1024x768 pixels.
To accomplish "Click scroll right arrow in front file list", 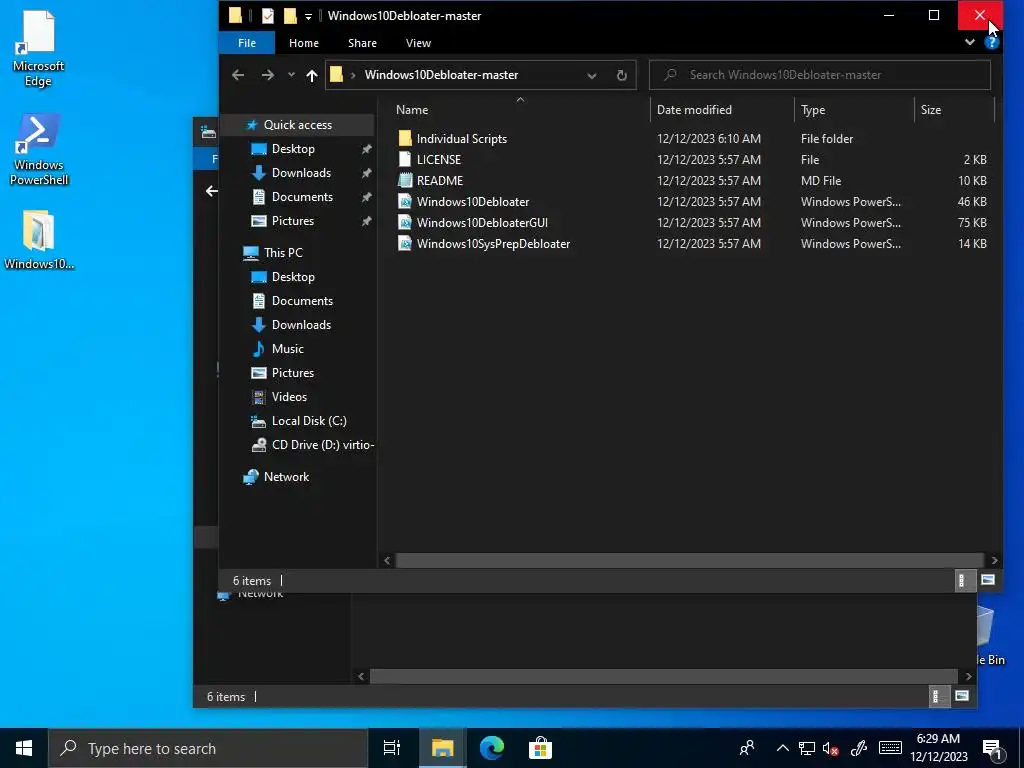I will point(994,560).
